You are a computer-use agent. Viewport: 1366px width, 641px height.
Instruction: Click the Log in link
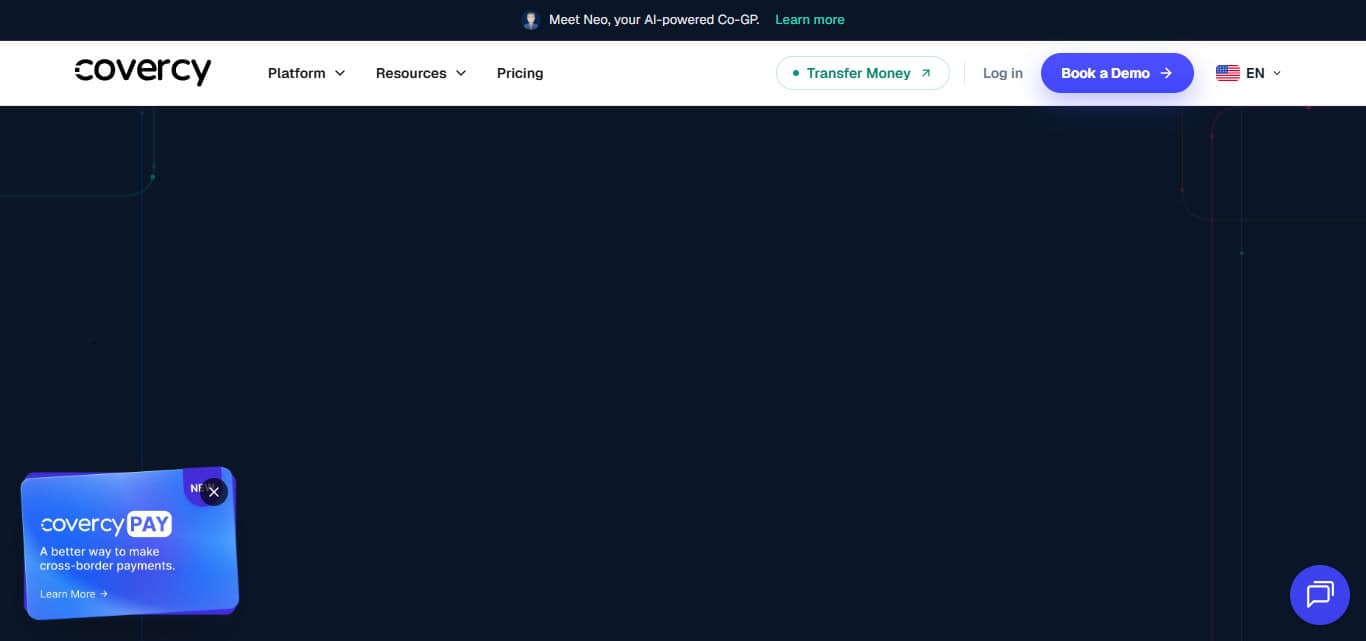click(1002, 73)
